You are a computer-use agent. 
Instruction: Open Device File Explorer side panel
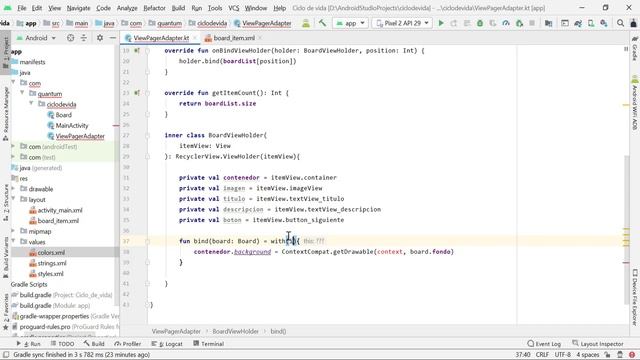tap(635, 297)
